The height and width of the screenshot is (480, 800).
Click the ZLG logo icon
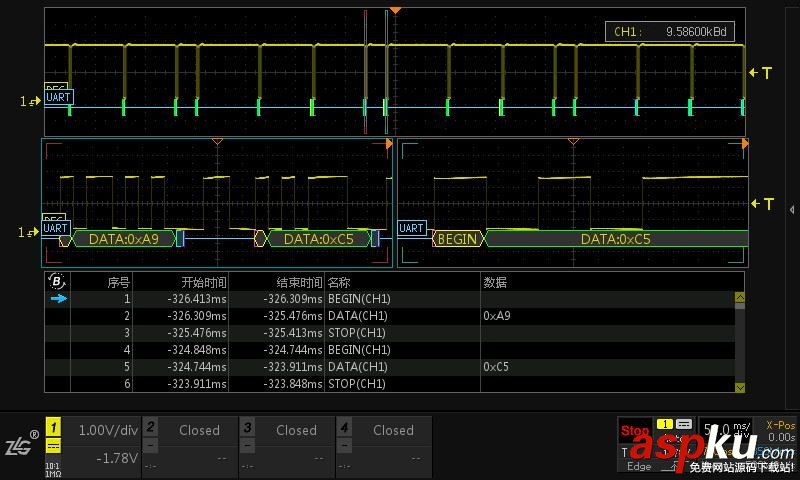[x=22, y=444]
